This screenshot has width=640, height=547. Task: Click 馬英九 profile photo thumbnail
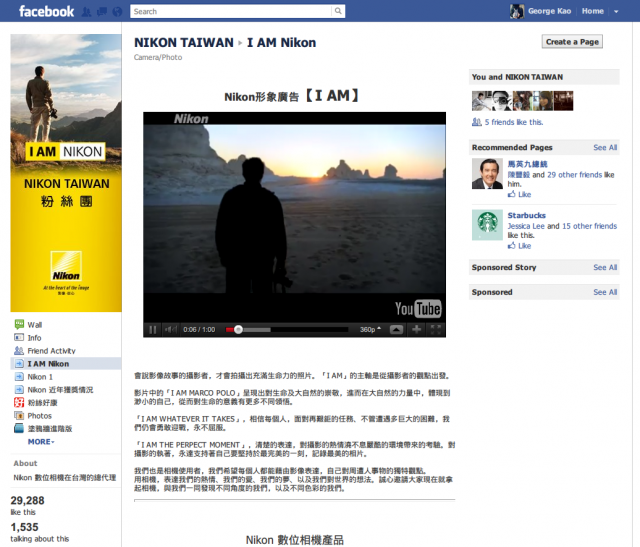tap(487, 173)
